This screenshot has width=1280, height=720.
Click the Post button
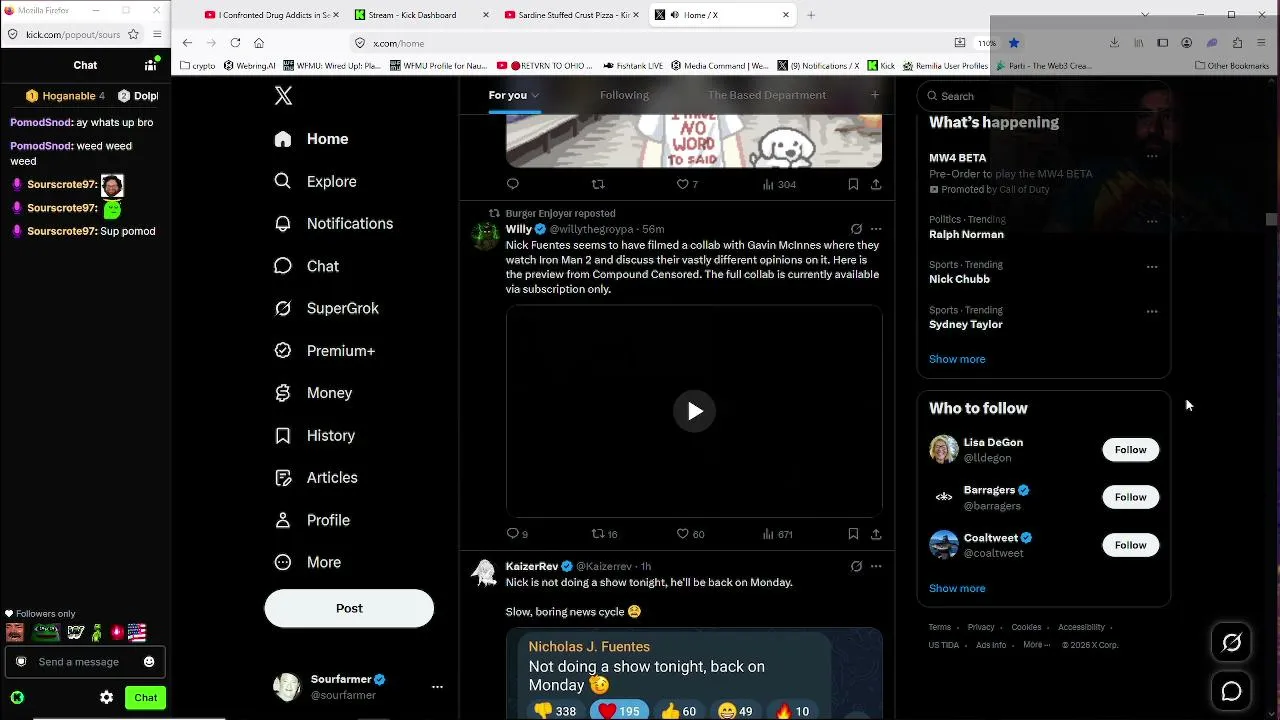pos(349,608)
